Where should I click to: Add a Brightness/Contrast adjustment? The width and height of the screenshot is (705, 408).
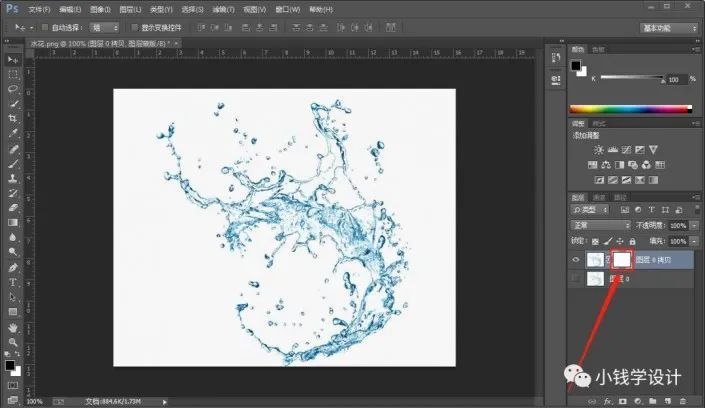599,150
